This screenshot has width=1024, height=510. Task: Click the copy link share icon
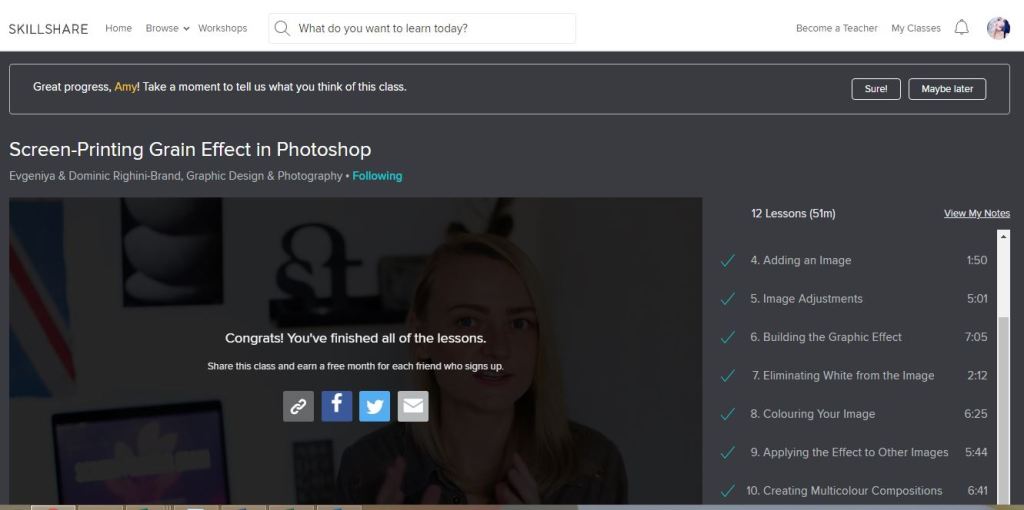[x=298, y=406]
